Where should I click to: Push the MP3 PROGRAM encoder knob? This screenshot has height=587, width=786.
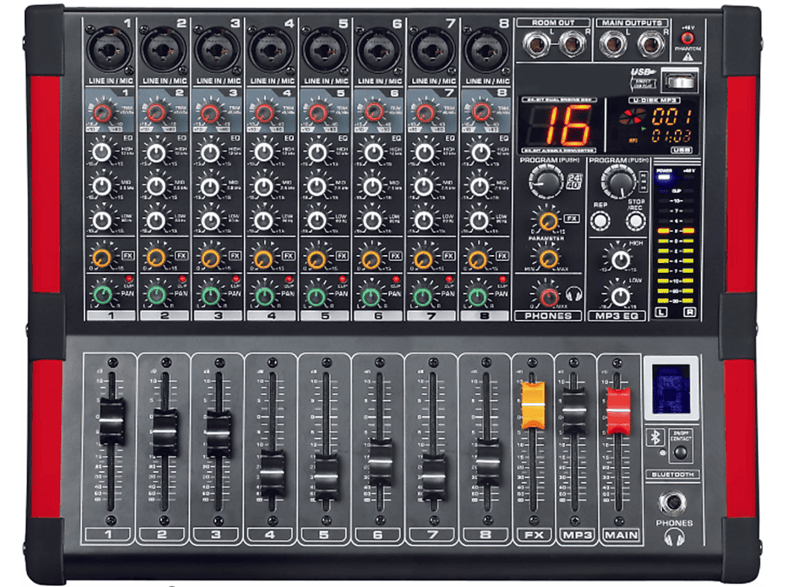click(x=619, y=181)
